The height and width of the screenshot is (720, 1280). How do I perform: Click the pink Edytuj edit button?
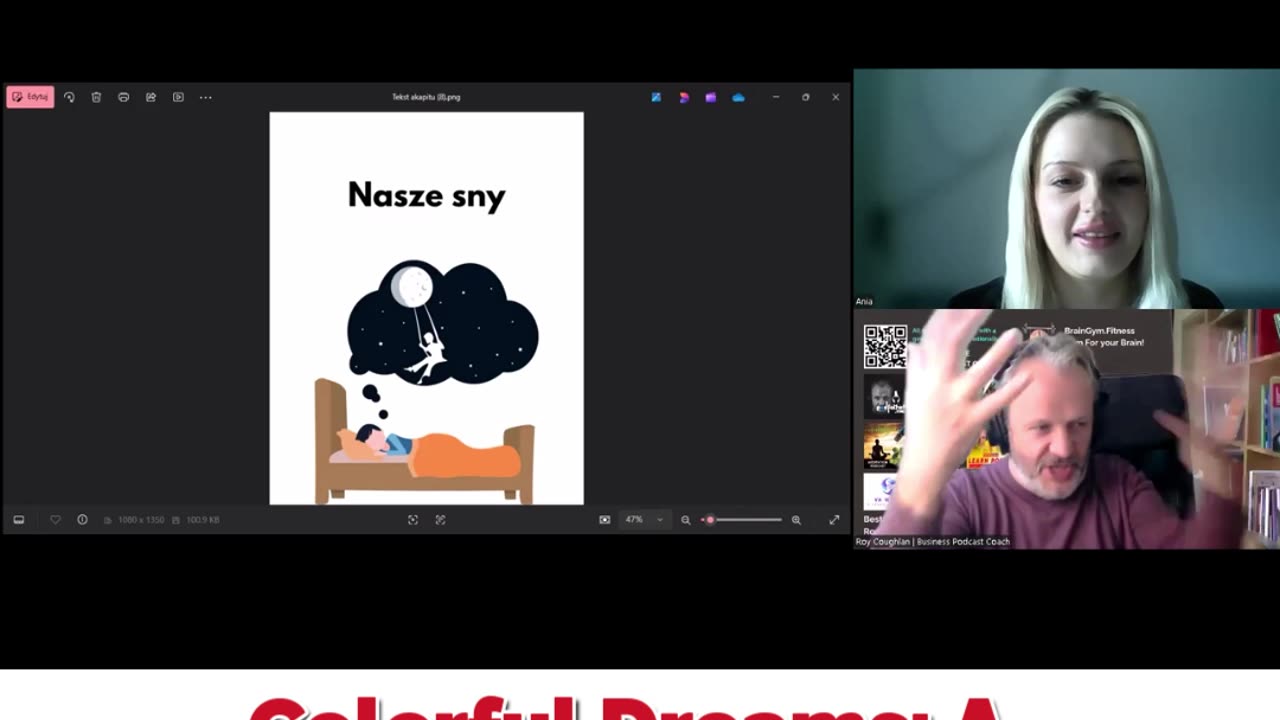point(30,97)
